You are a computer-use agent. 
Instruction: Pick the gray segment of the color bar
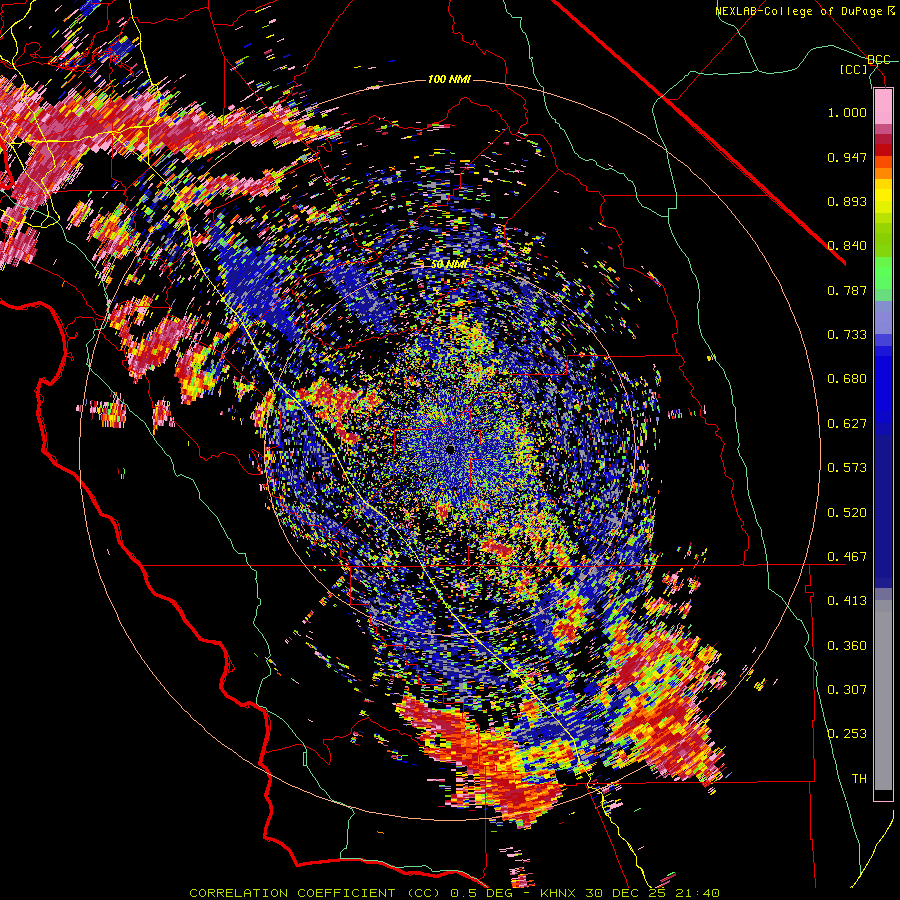click(883, 695)
